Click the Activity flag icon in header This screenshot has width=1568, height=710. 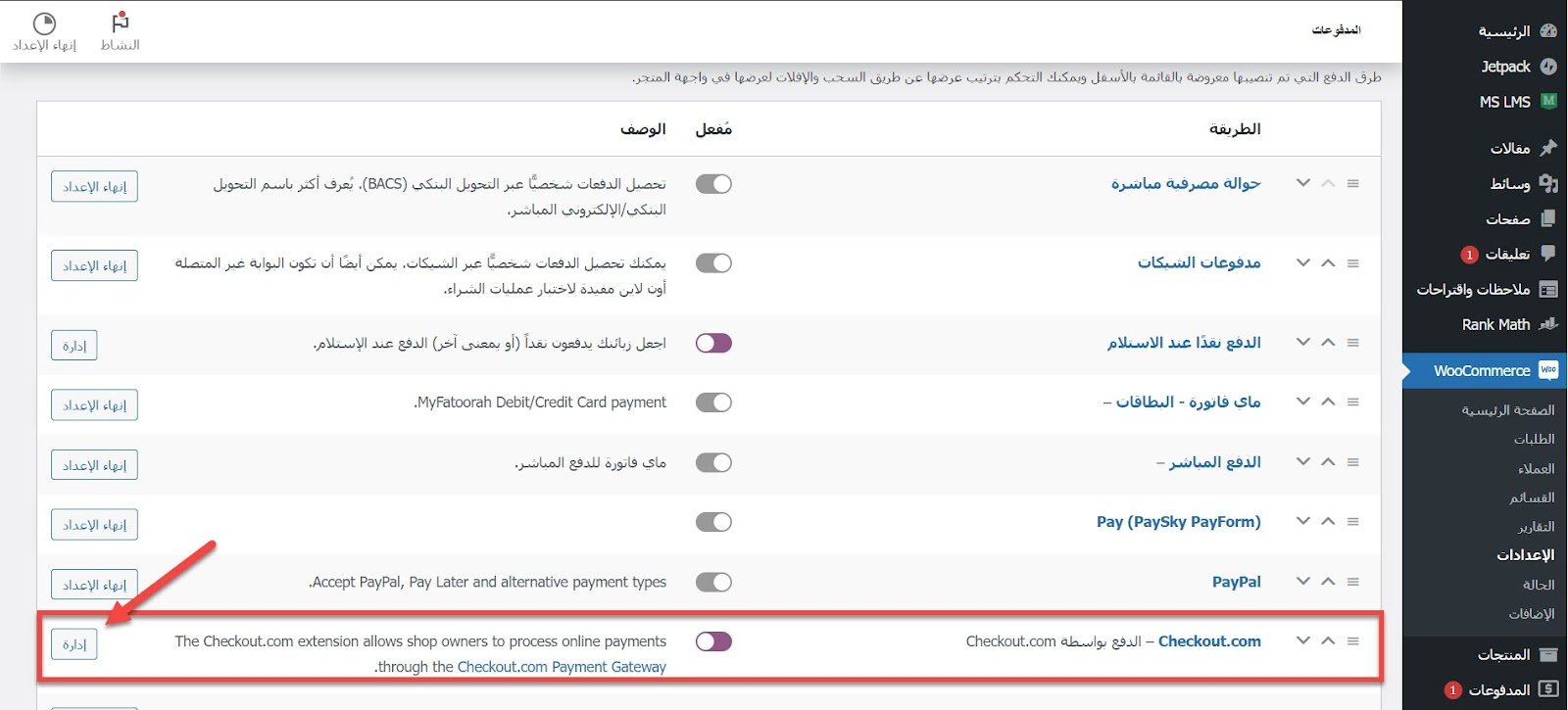pos(121,22)
